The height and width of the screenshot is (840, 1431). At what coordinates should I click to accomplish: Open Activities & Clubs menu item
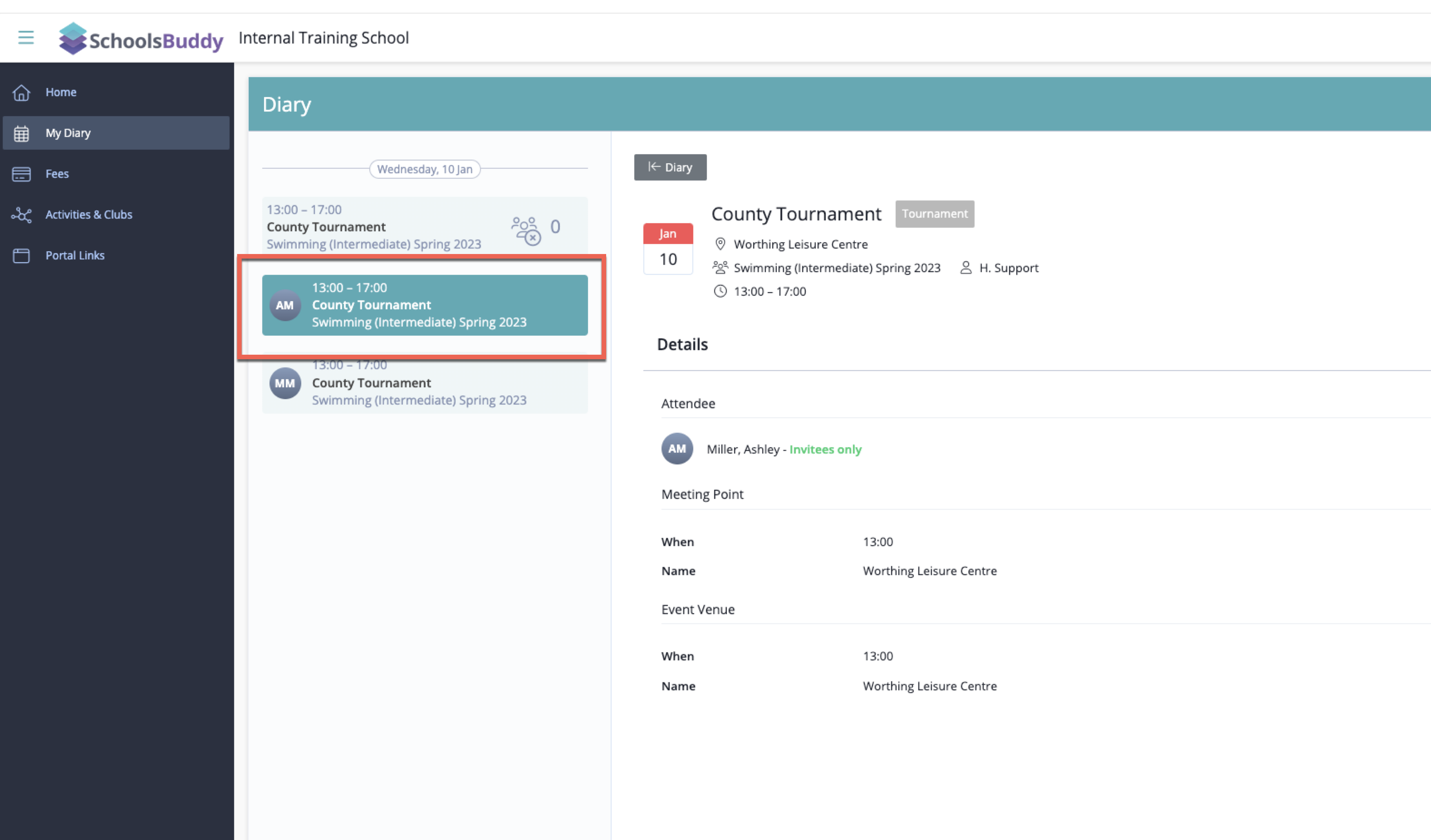tap(88, 215)
